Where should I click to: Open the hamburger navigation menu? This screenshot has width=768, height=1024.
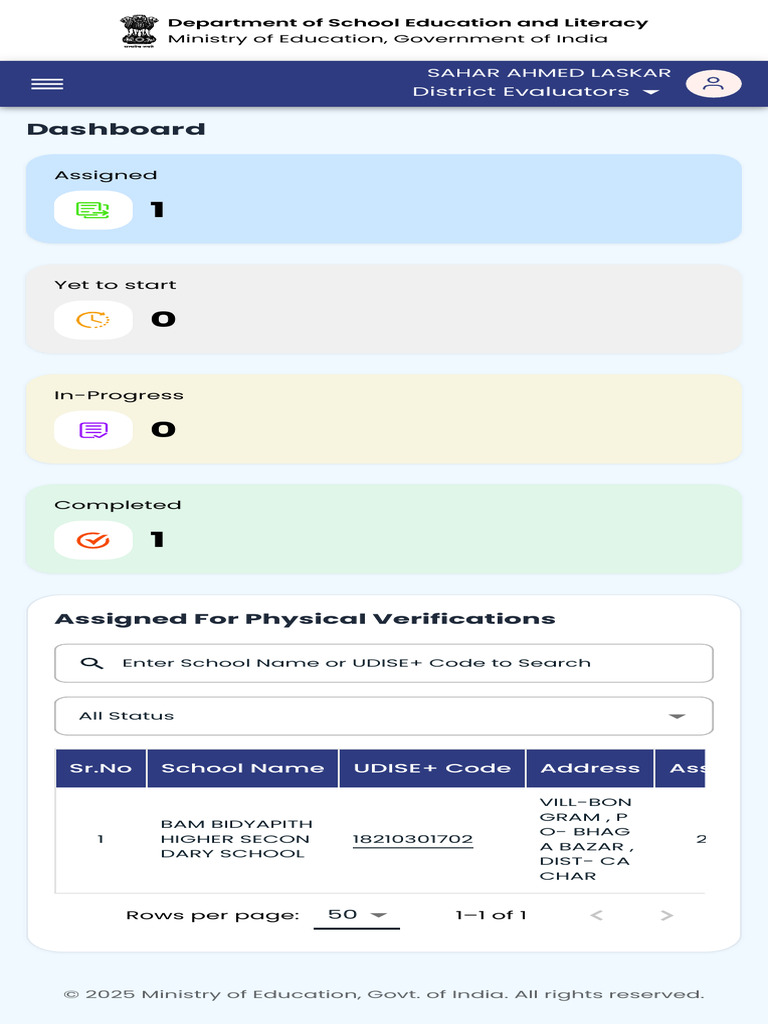point(47,84)
